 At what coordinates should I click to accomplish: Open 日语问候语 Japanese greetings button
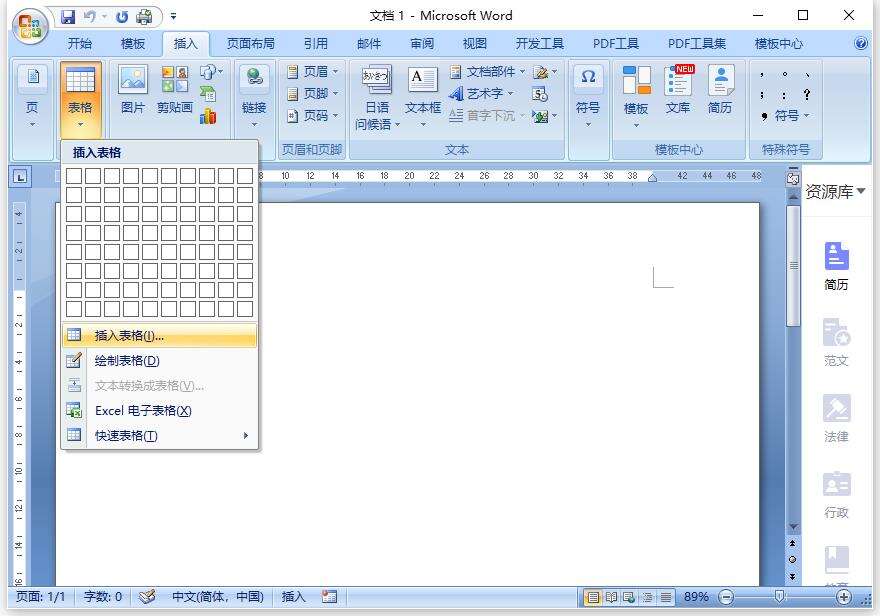[x=377, y=98]
